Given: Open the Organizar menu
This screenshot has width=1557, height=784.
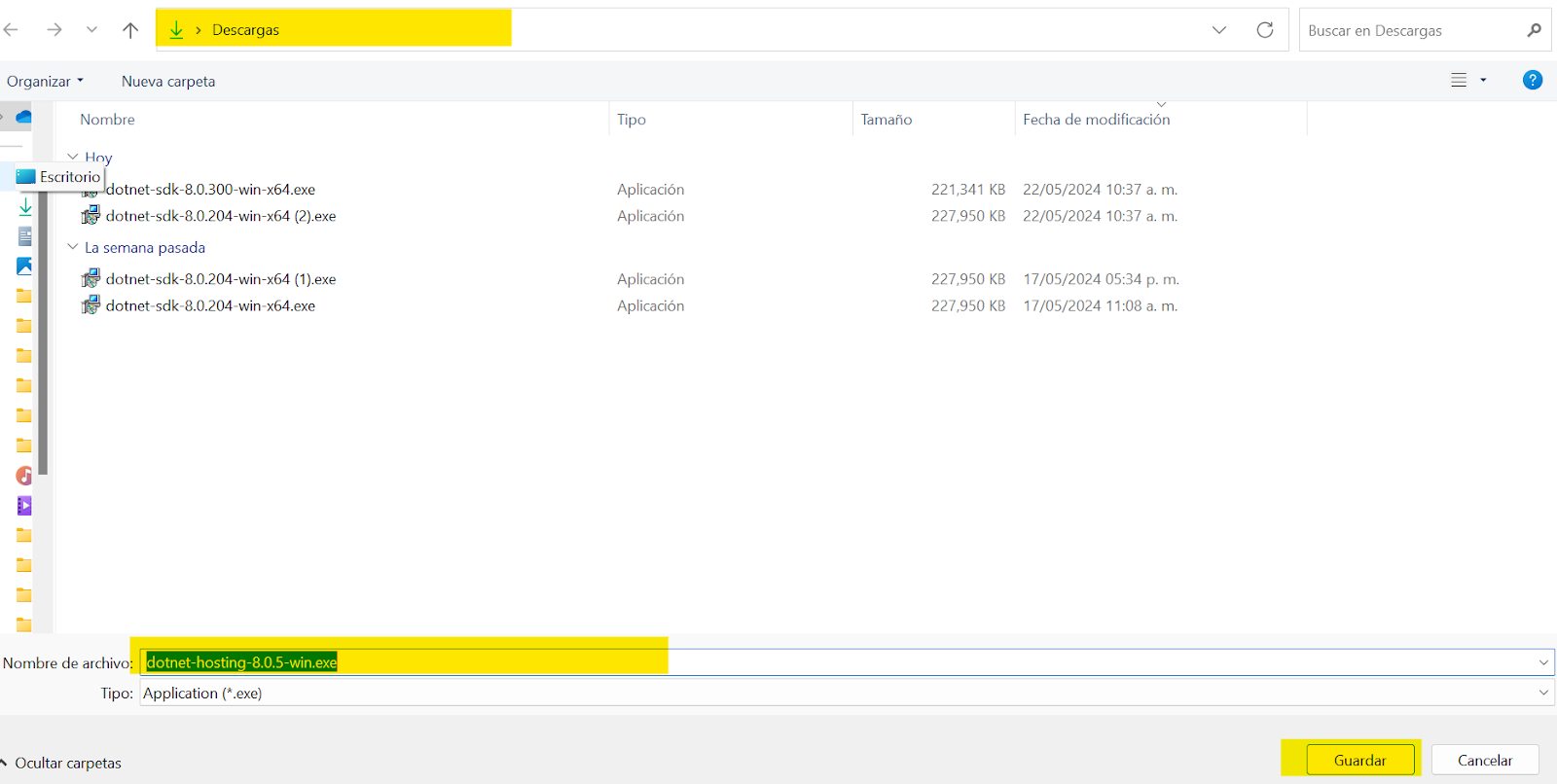Looking at the screenshot, I should pos(45,82).
